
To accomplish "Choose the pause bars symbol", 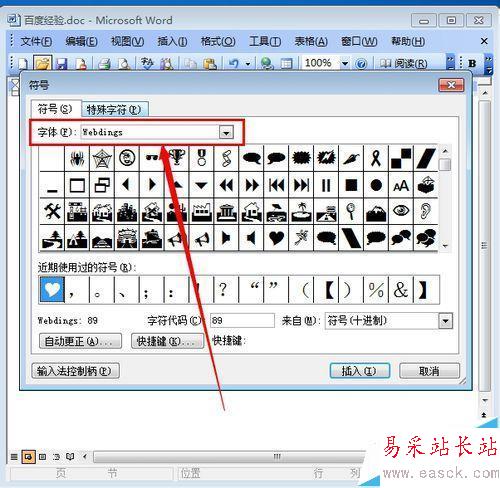I will click(326, 185).
